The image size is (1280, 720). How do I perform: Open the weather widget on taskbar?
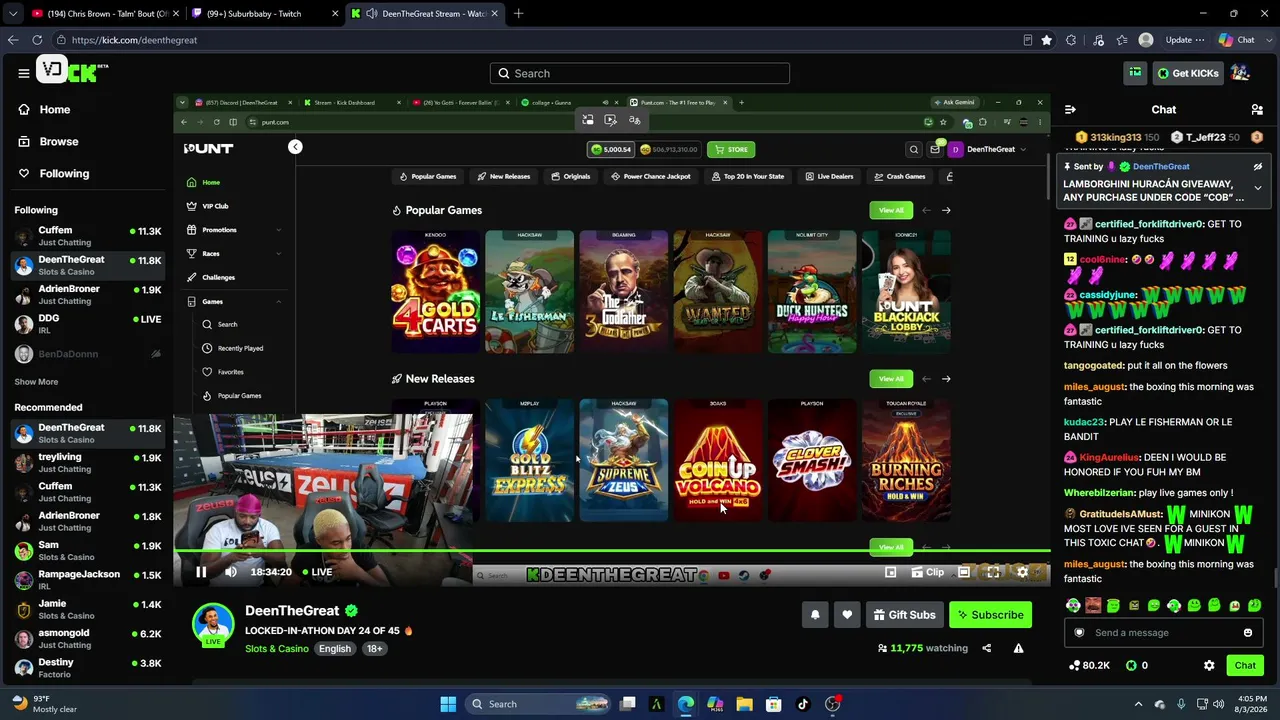click(45, 704)
